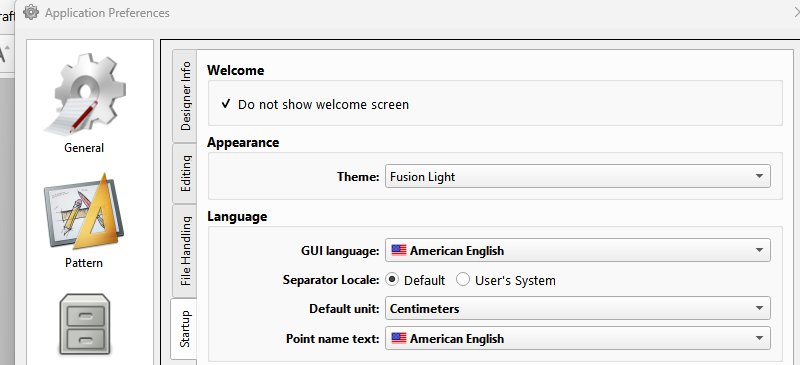Switch to the Startup tab
The height and width of the screenshot is (365, 800).
(184, 329)
